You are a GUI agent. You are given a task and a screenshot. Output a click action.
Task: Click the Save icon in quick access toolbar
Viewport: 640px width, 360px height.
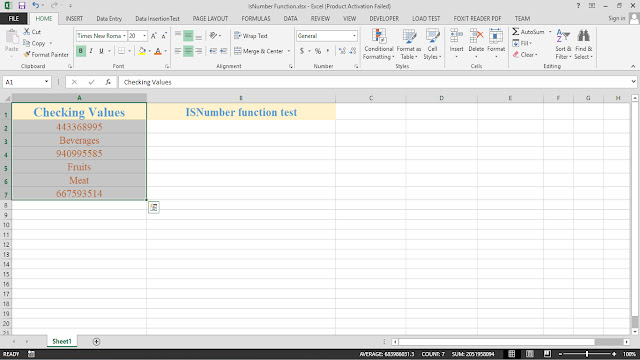click(x=22, y=6)
